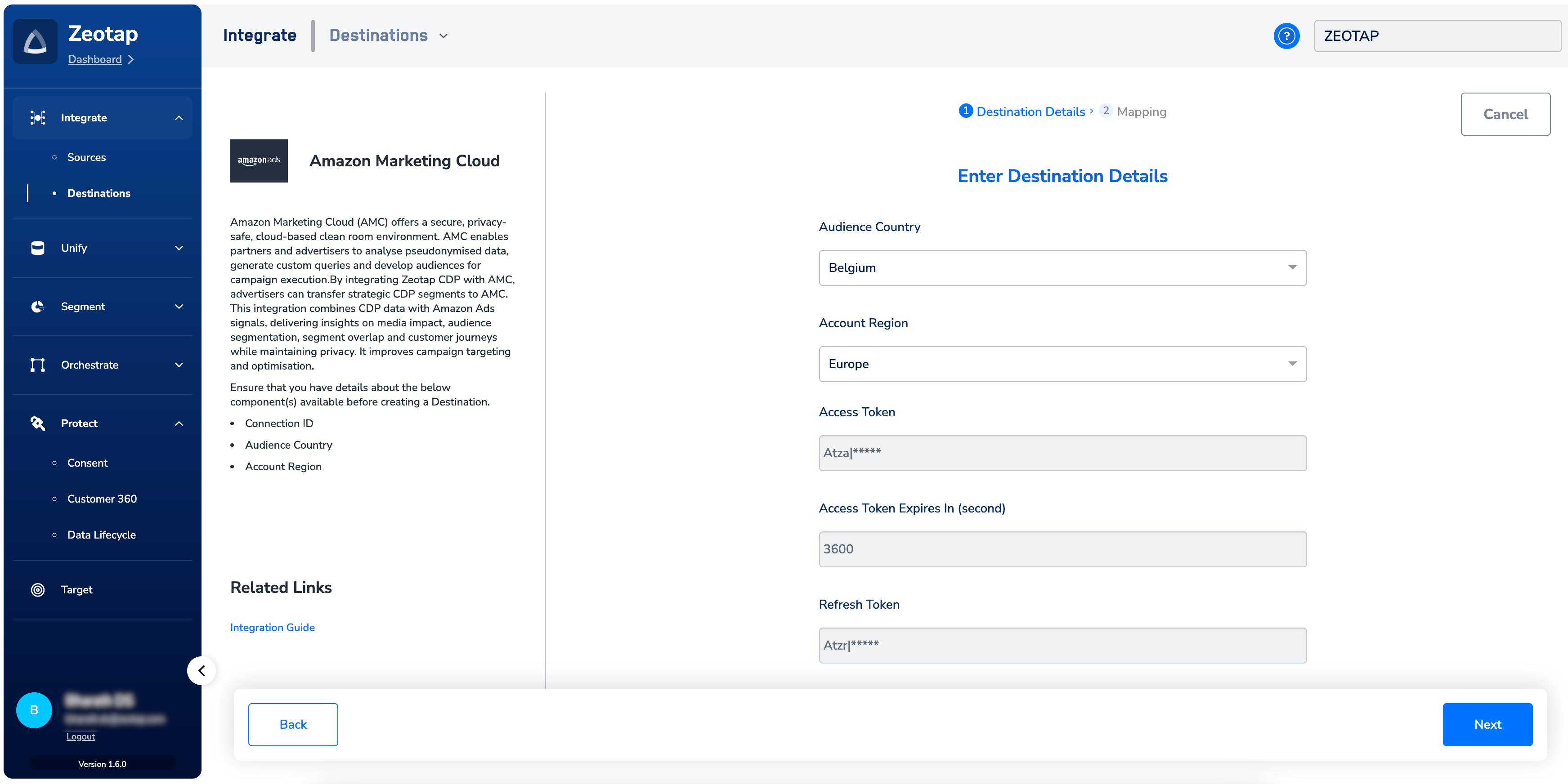The width and height of the screenshot is (1568, 784).
Task: Click the Target bullseye icon
Action: [x=38, y=590]
